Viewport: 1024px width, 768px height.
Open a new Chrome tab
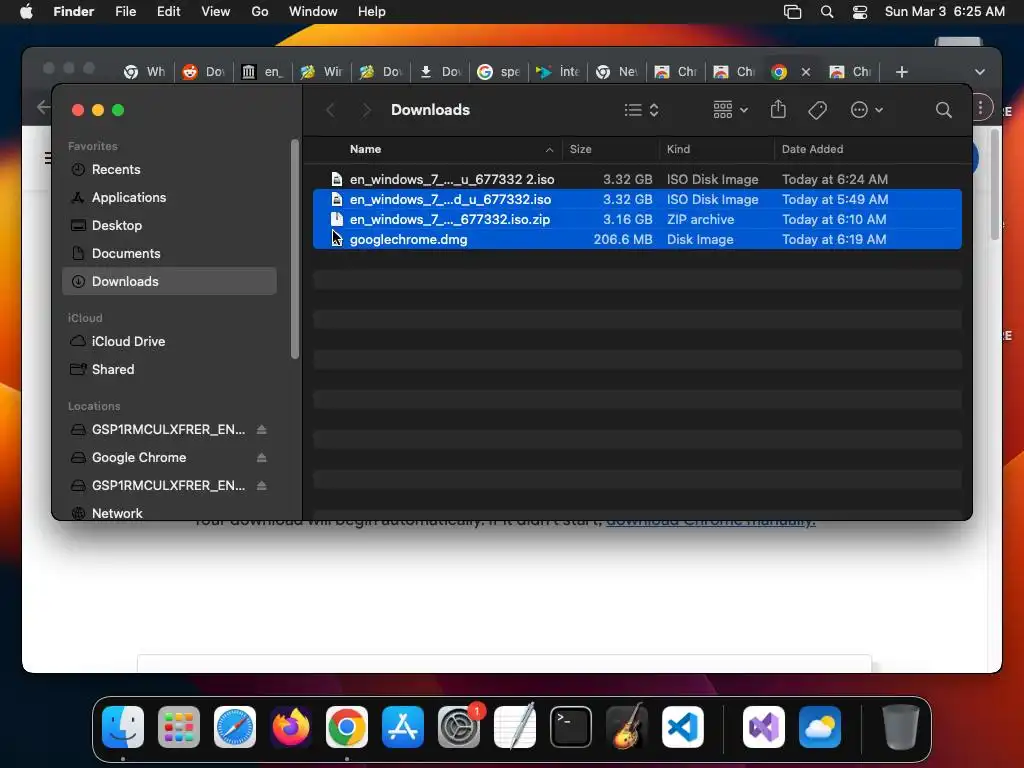[901, 72]
